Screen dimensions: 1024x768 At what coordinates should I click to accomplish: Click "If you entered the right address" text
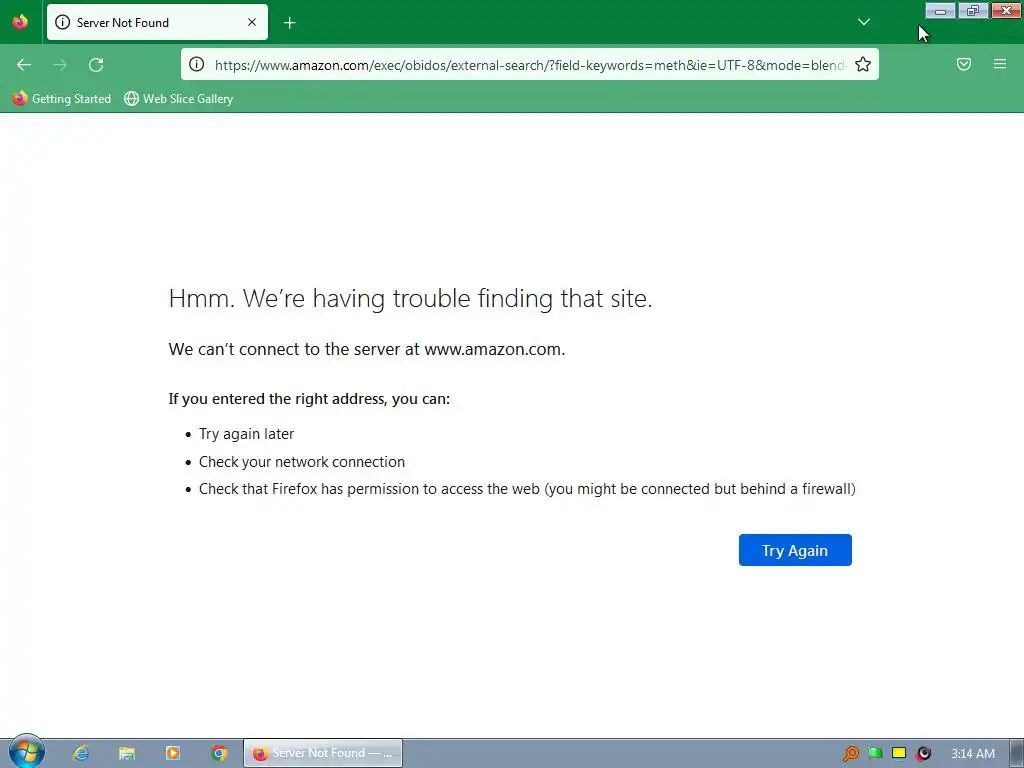click(309, 398)
